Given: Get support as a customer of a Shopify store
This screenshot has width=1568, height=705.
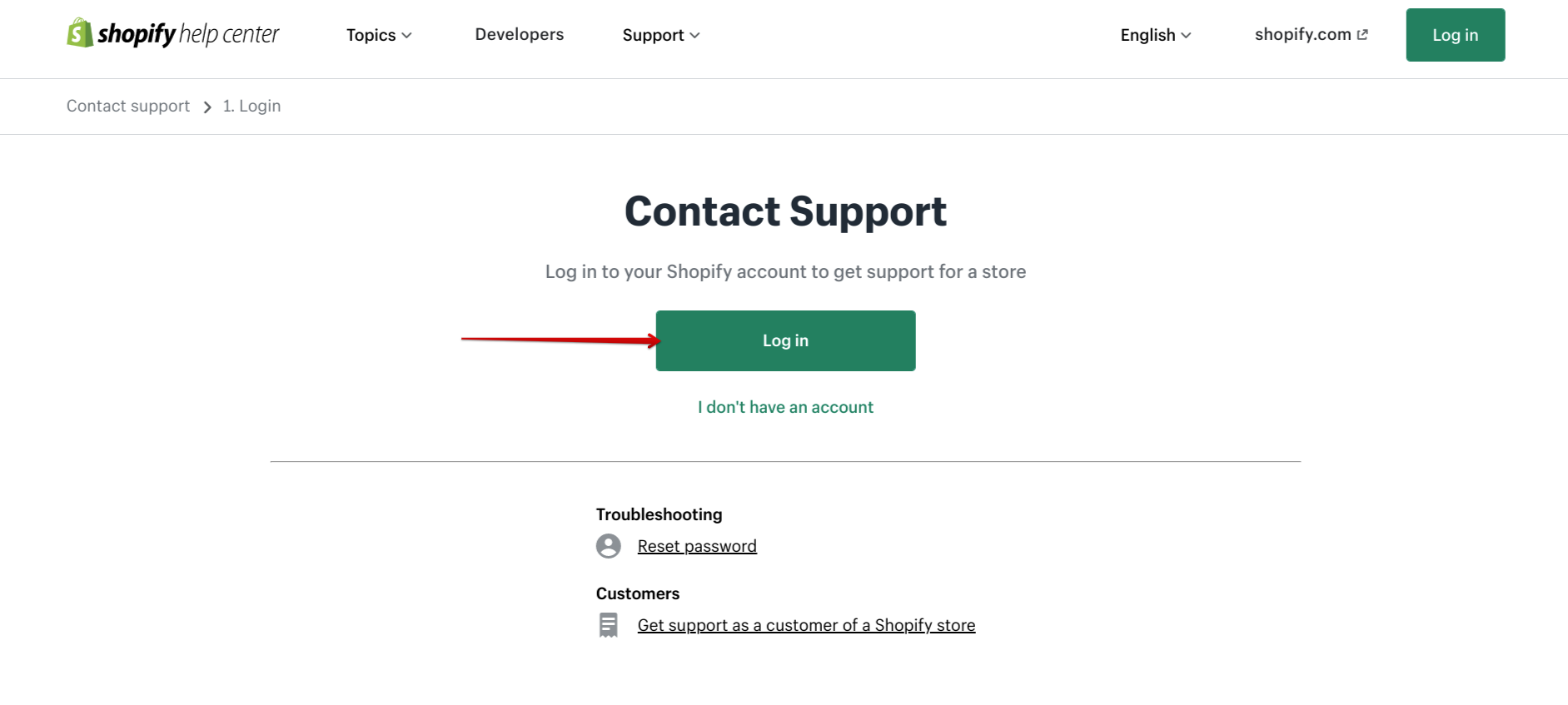Looking at the screenshot, I should click(x=806, y=625).
